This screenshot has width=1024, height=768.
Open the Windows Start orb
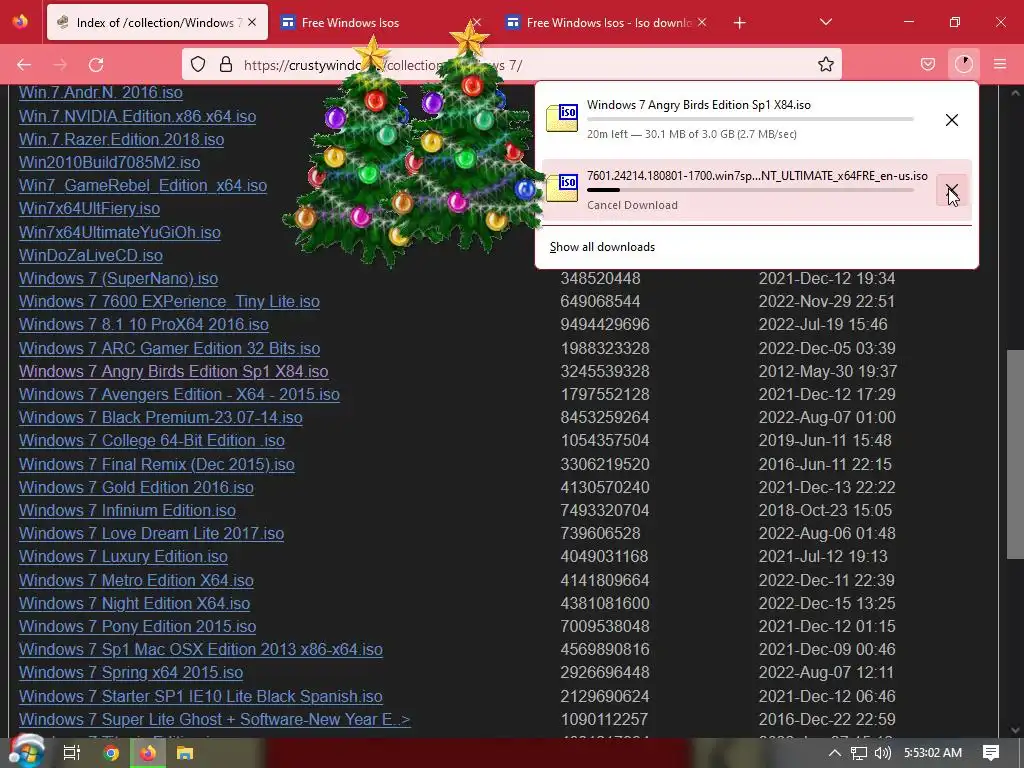[x=26, y=752]
